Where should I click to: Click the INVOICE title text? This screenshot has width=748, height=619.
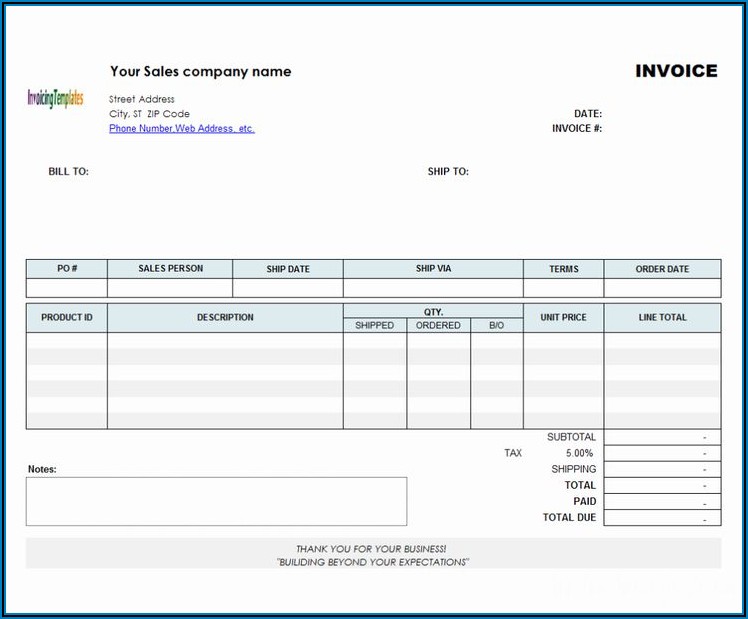676,71
